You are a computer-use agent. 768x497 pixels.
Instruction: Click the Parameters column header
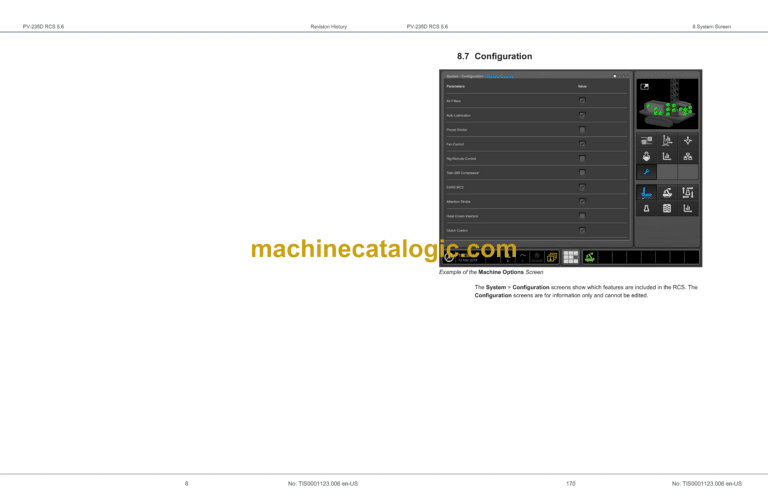pos(456,87)
